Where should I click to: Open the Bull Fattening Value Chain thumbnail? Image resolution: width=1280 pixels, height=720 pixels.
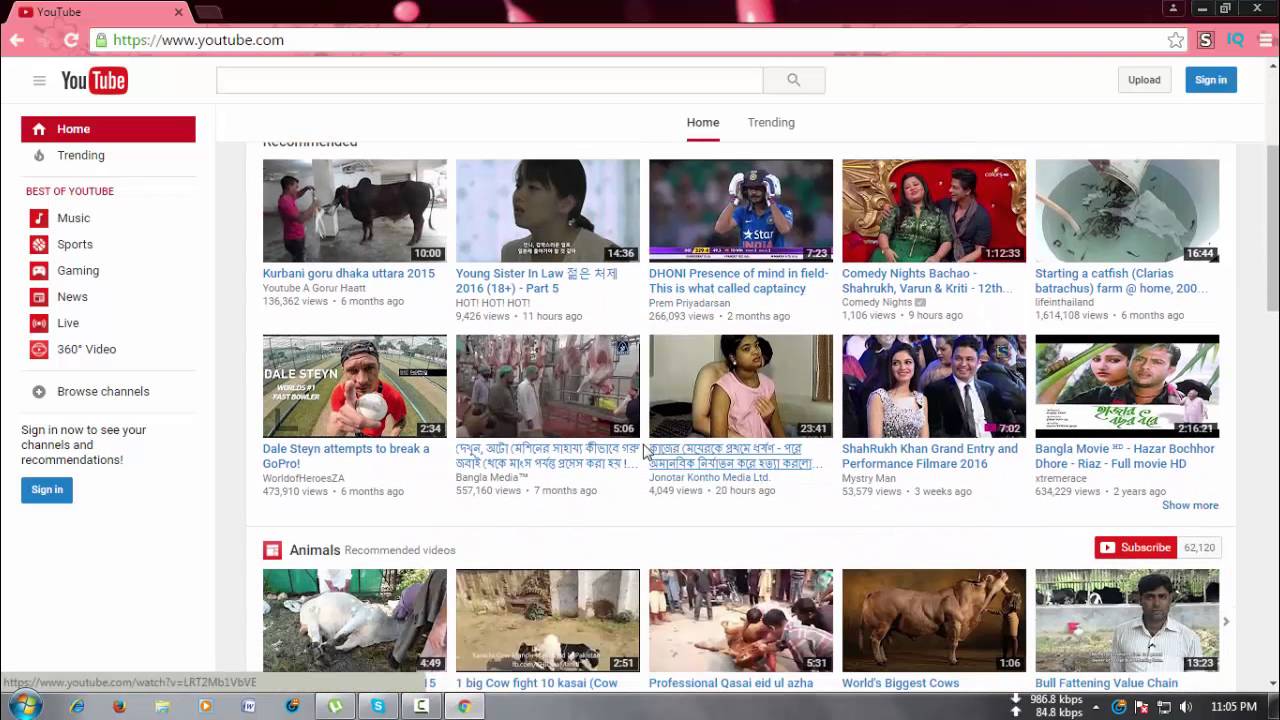pyautogui.click(x=1127, y=620)
